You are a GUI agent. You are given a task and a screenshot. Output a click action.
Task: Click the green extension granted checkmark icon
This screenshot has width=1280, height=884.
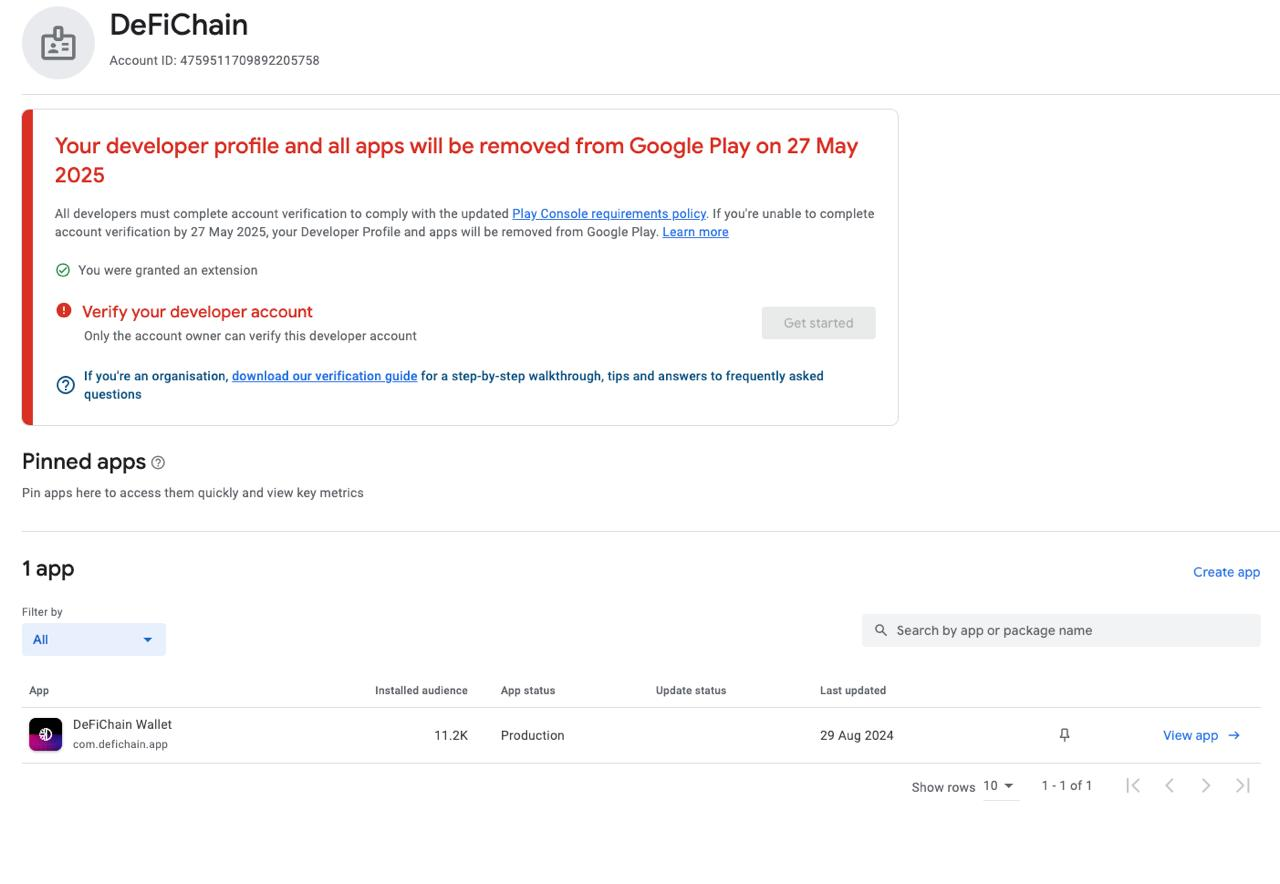pyautogui.click(x=63, y=270)
